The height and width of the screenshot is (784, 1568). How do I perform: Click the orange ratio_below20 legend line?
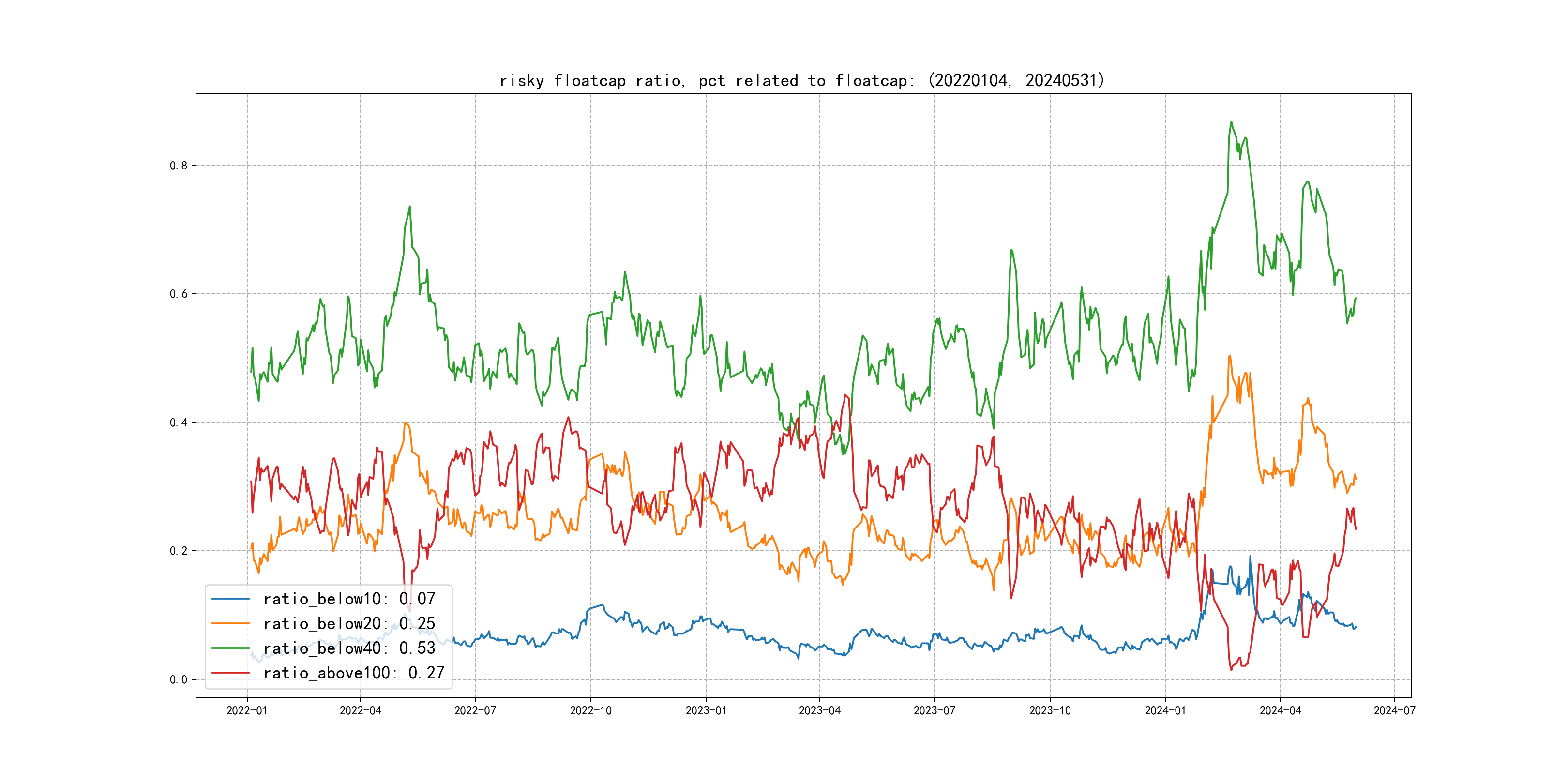pyautogui.click(x=230, y=623)
